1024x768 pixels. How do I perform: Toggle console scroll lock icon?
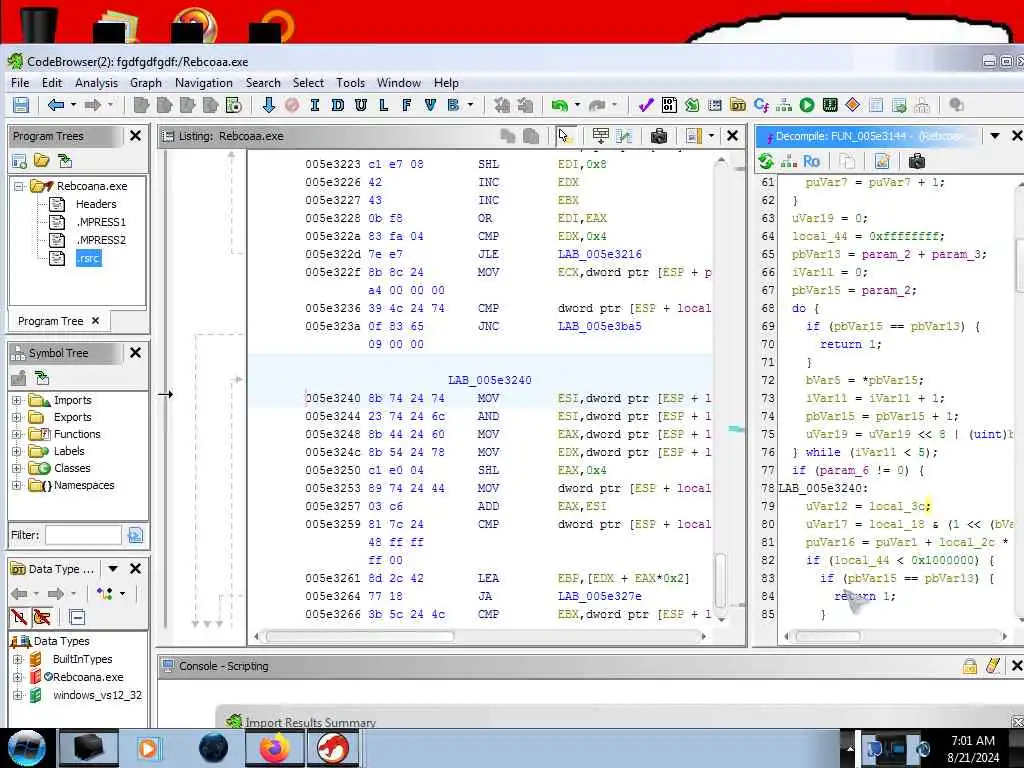pos(970,666)
